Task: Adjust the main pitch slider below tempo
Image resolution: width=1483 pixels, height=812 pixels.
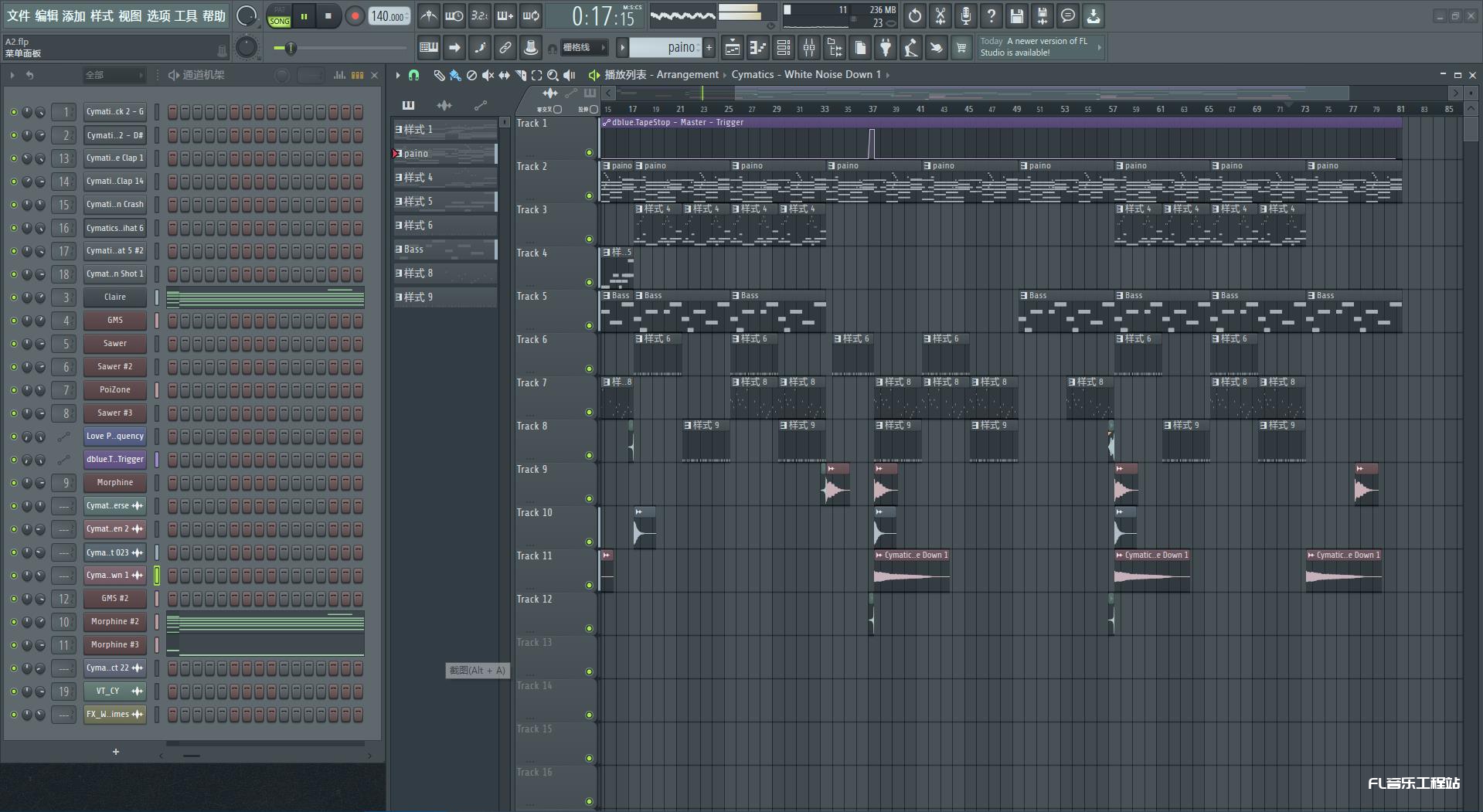Action: click(x=340, y=48)
